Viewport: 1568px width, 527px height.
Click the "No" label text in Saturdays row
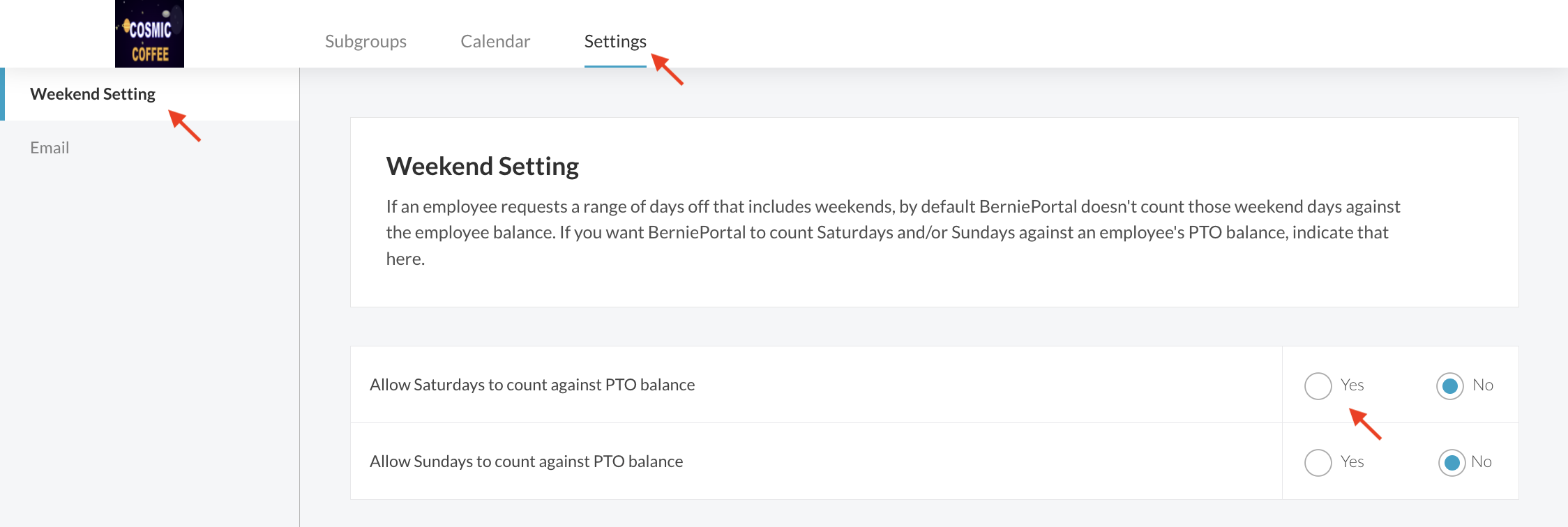[1483, 385]
